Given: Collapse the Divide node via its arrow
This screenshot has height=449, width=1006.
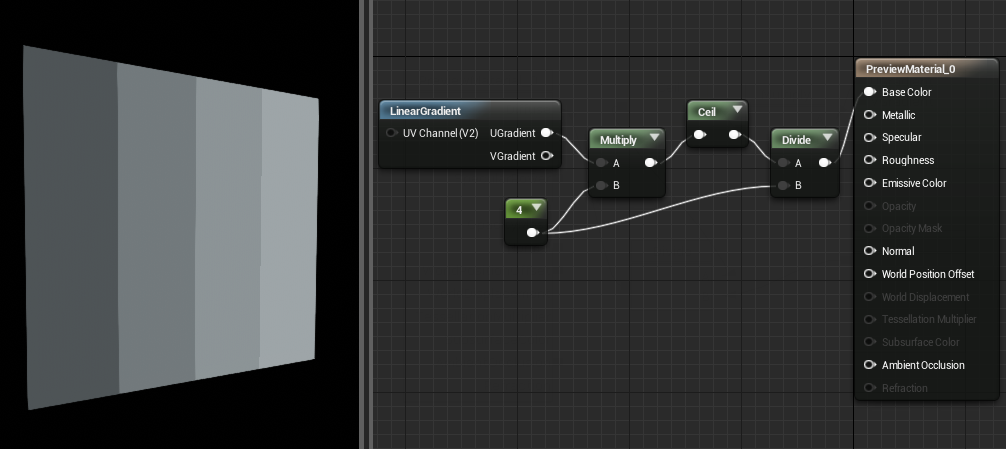Looking at the screenshot, I should point(827,137).
